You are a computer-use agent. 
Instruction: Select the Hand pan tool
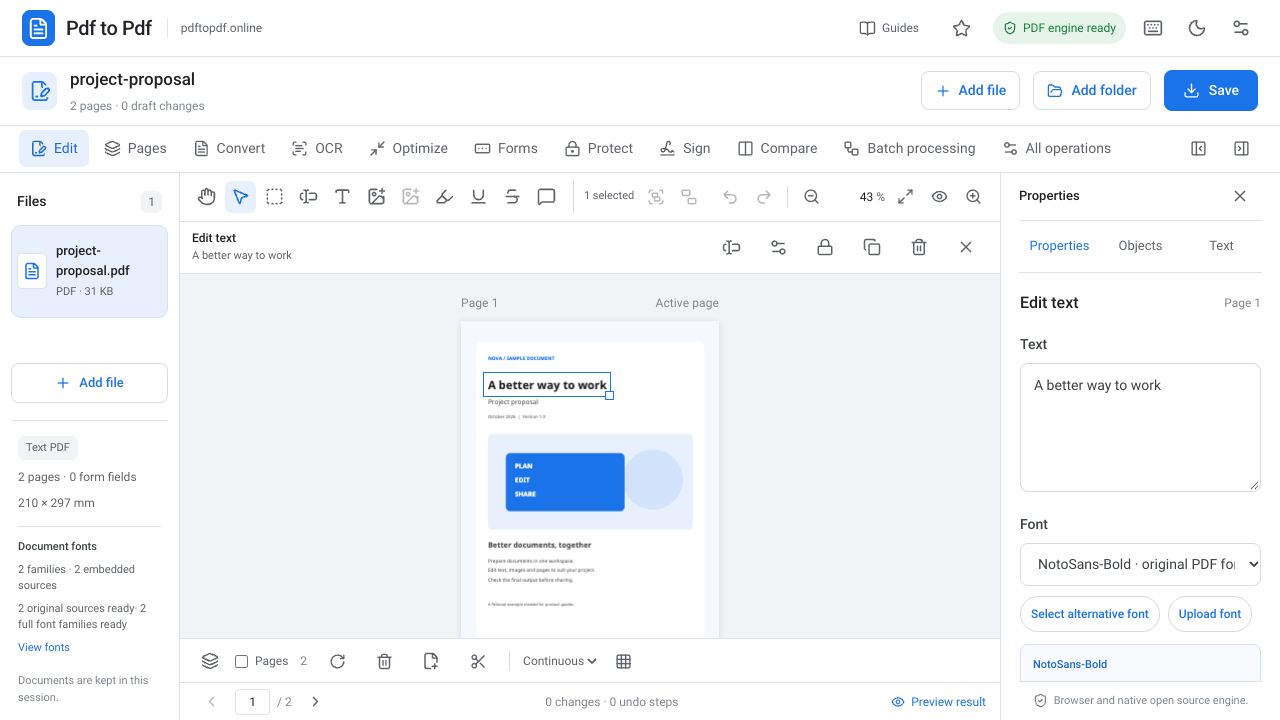click(206, 197)
